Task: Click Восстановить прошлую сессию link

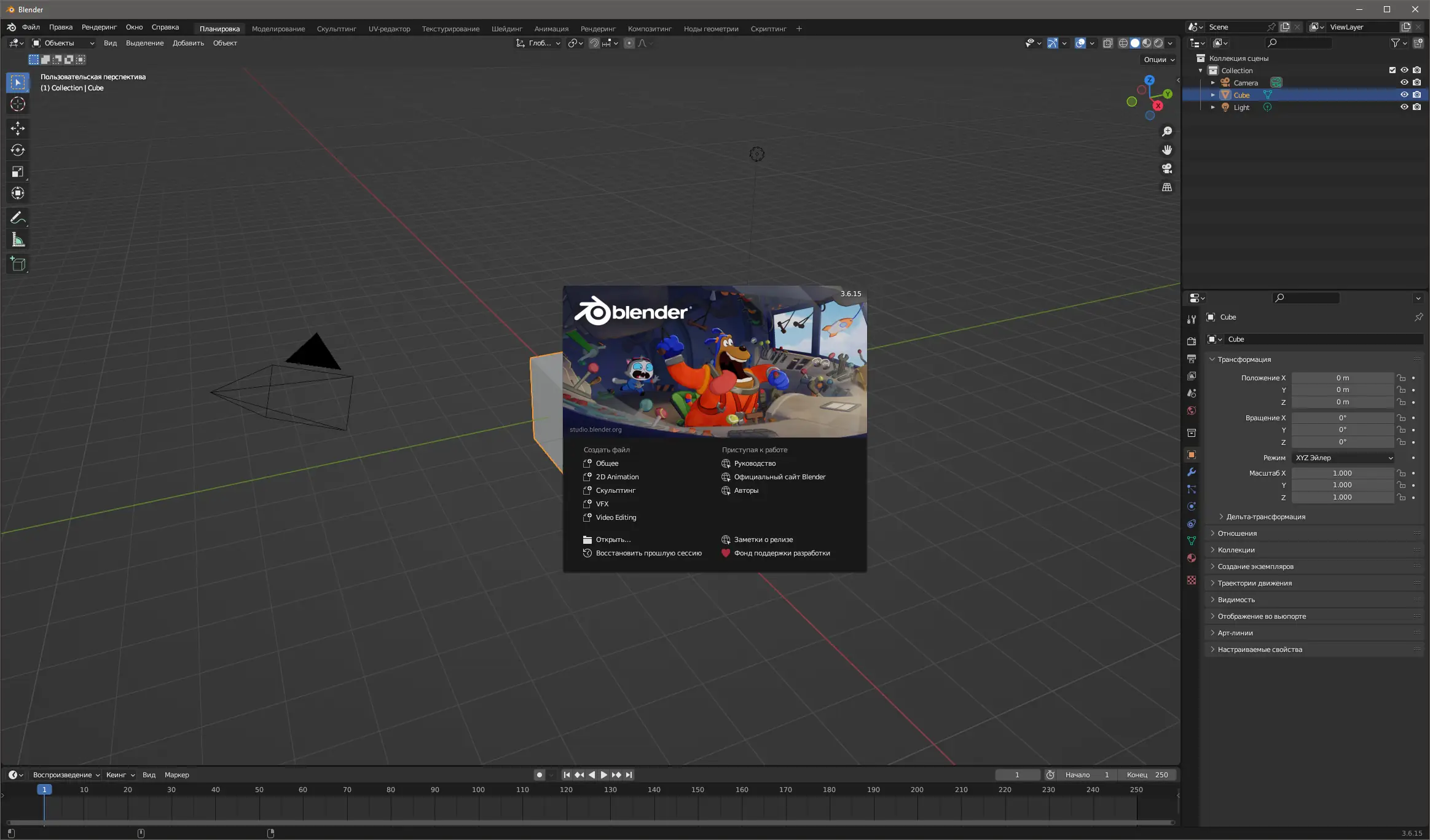Action: [x=648, y=553]
